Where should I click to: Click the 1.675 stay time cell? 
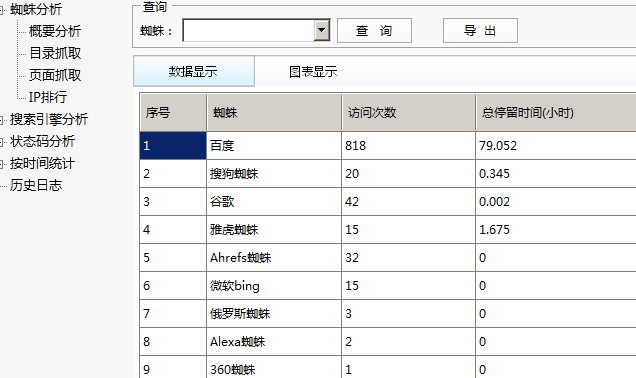click(x=556, y=230)
